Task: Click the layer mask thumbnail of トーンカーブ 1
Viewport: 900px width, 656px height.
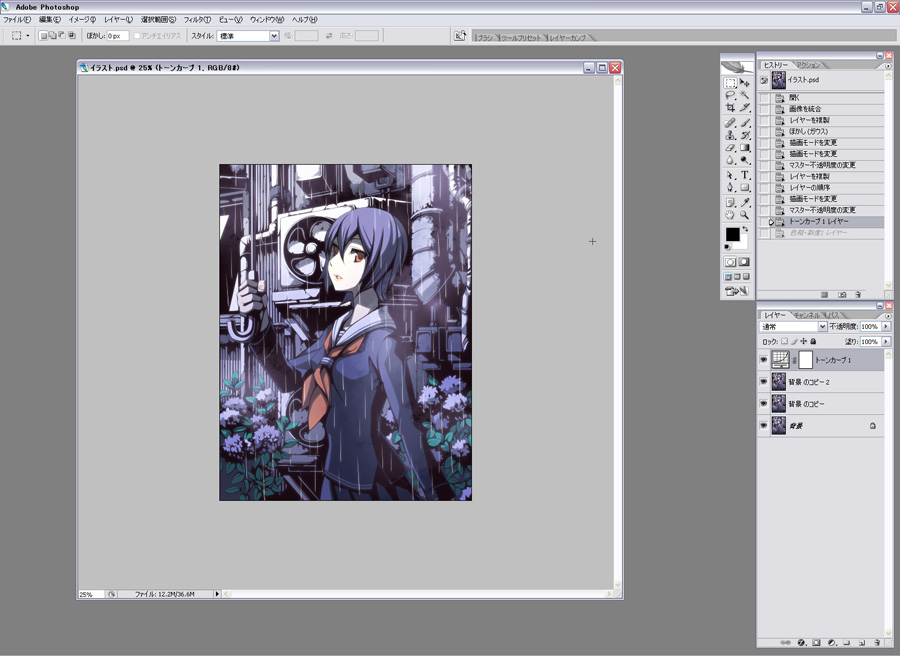Action: coord(805,360)
